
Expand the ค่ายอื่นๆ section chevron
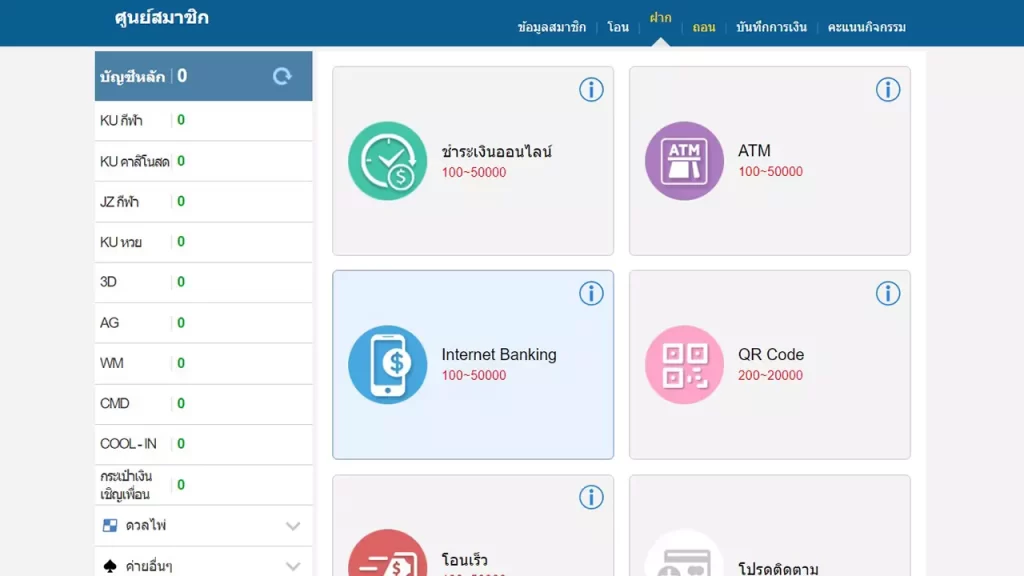293,566
